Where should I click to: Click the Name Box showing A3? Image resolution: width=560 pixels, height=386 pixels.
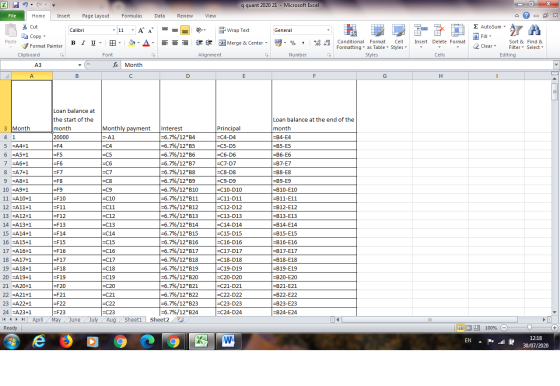[39, 65]
